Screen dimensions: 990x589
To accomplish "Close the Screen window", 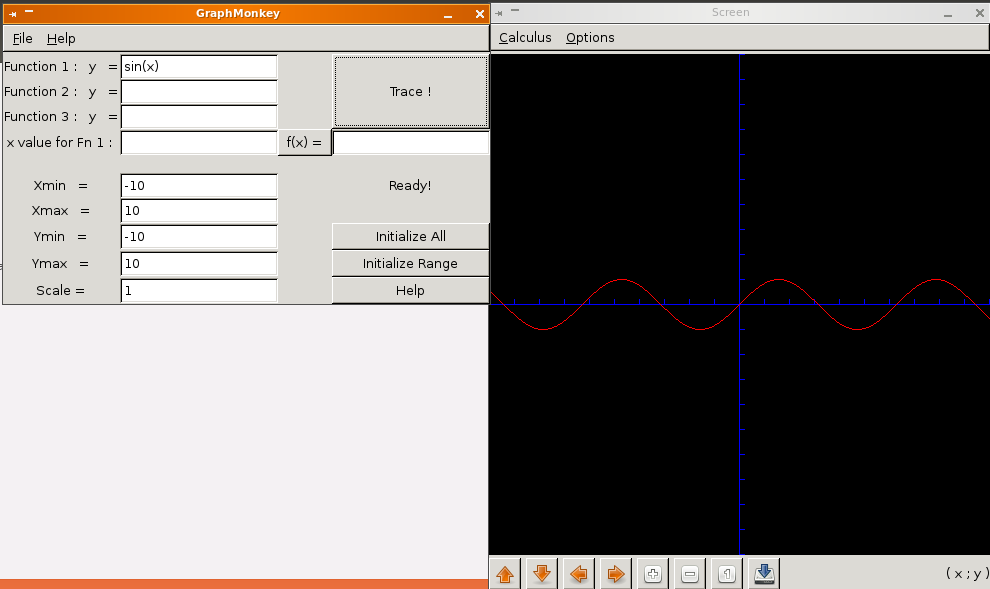I will tap(980, 13).
